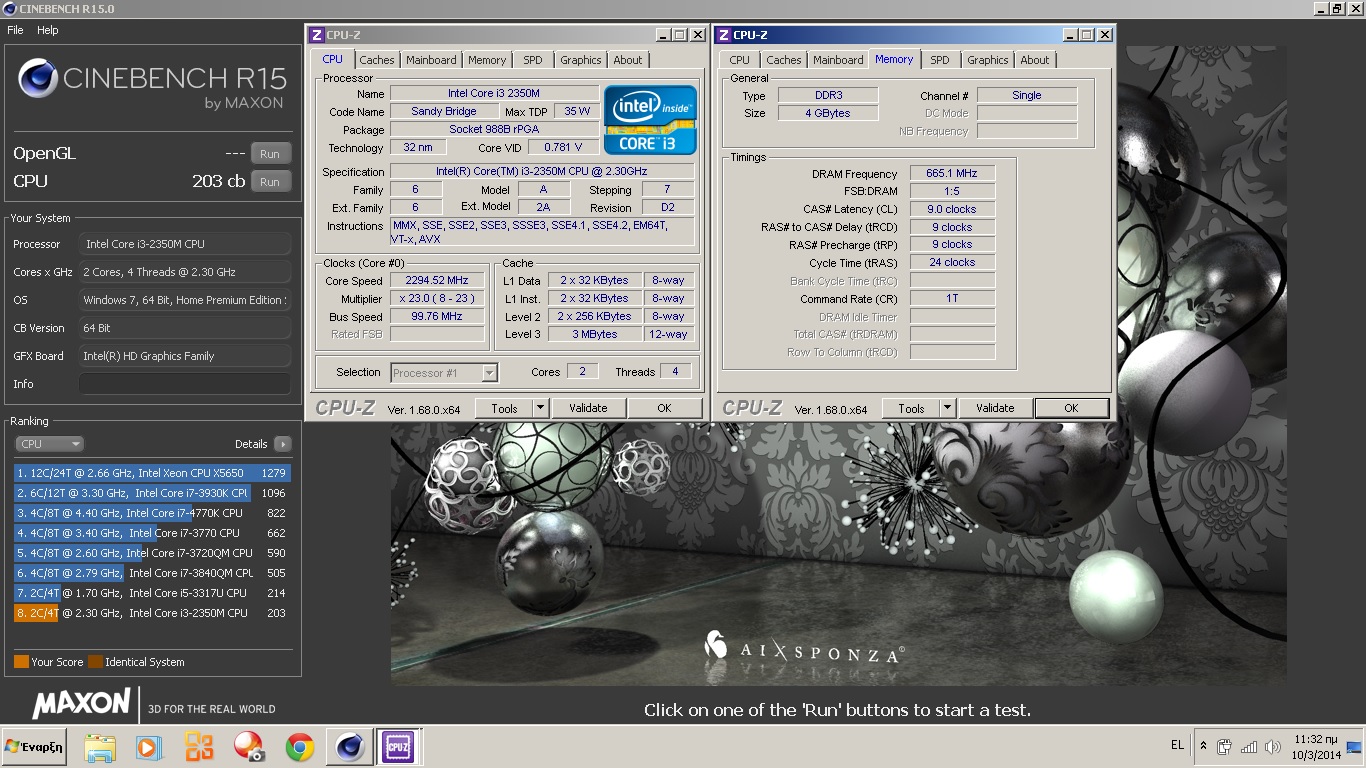The height and width of the screenshot is (768, 1366).
Task: Open Windows Explorer from taskbar
Action: (x=99, y=747)
